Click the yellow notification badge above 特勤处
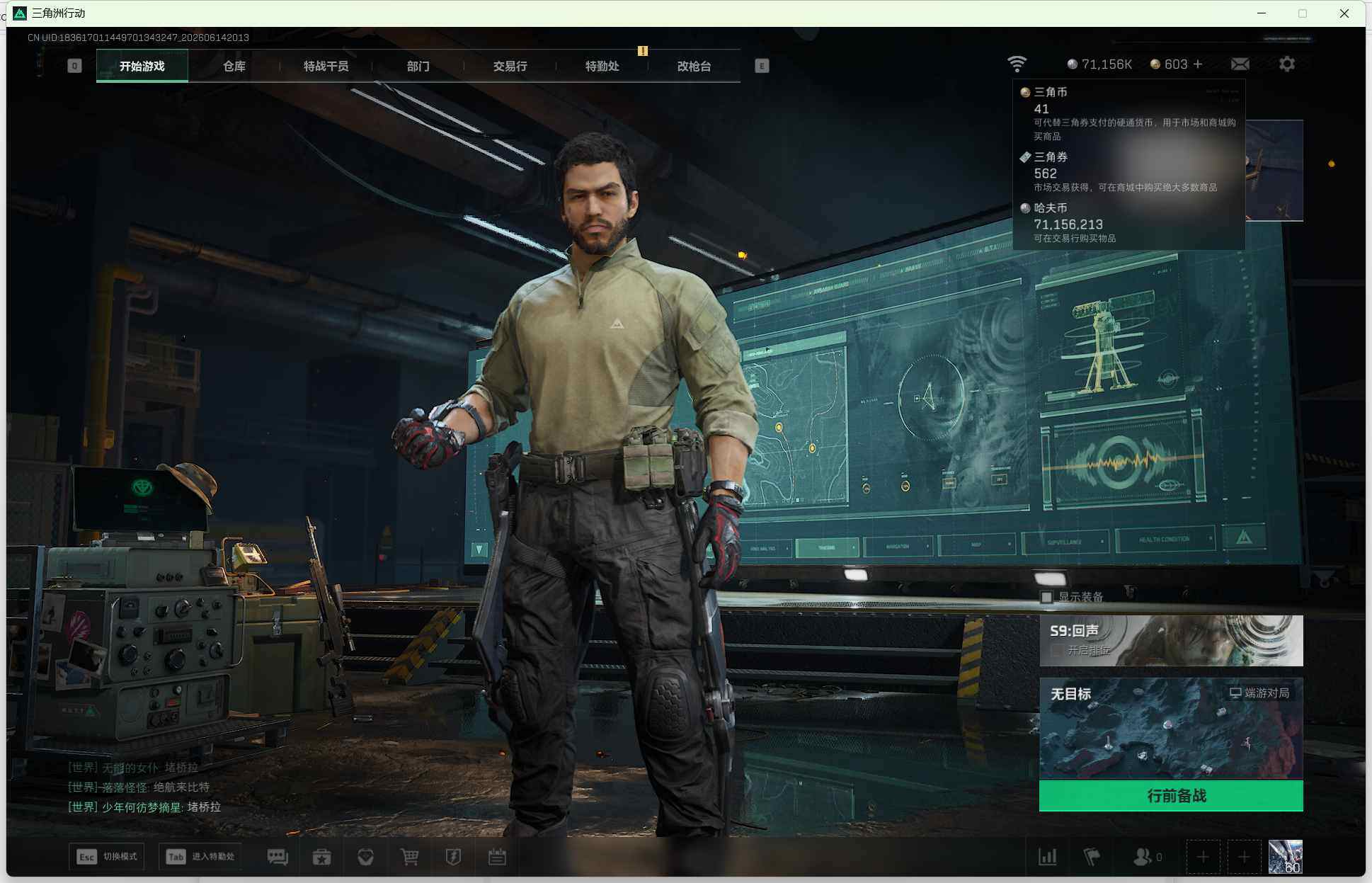Viewport: 1372px width, 883px height. point(643,50)
